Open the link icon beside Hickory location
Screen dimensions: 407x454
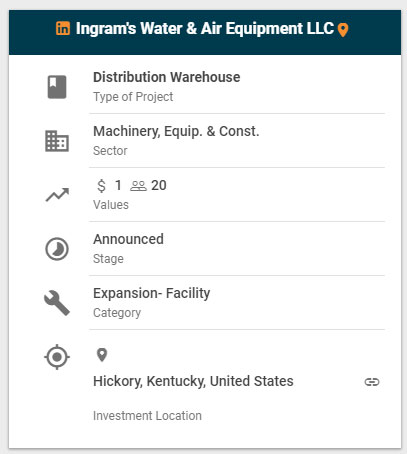click(x=372, y=382)
